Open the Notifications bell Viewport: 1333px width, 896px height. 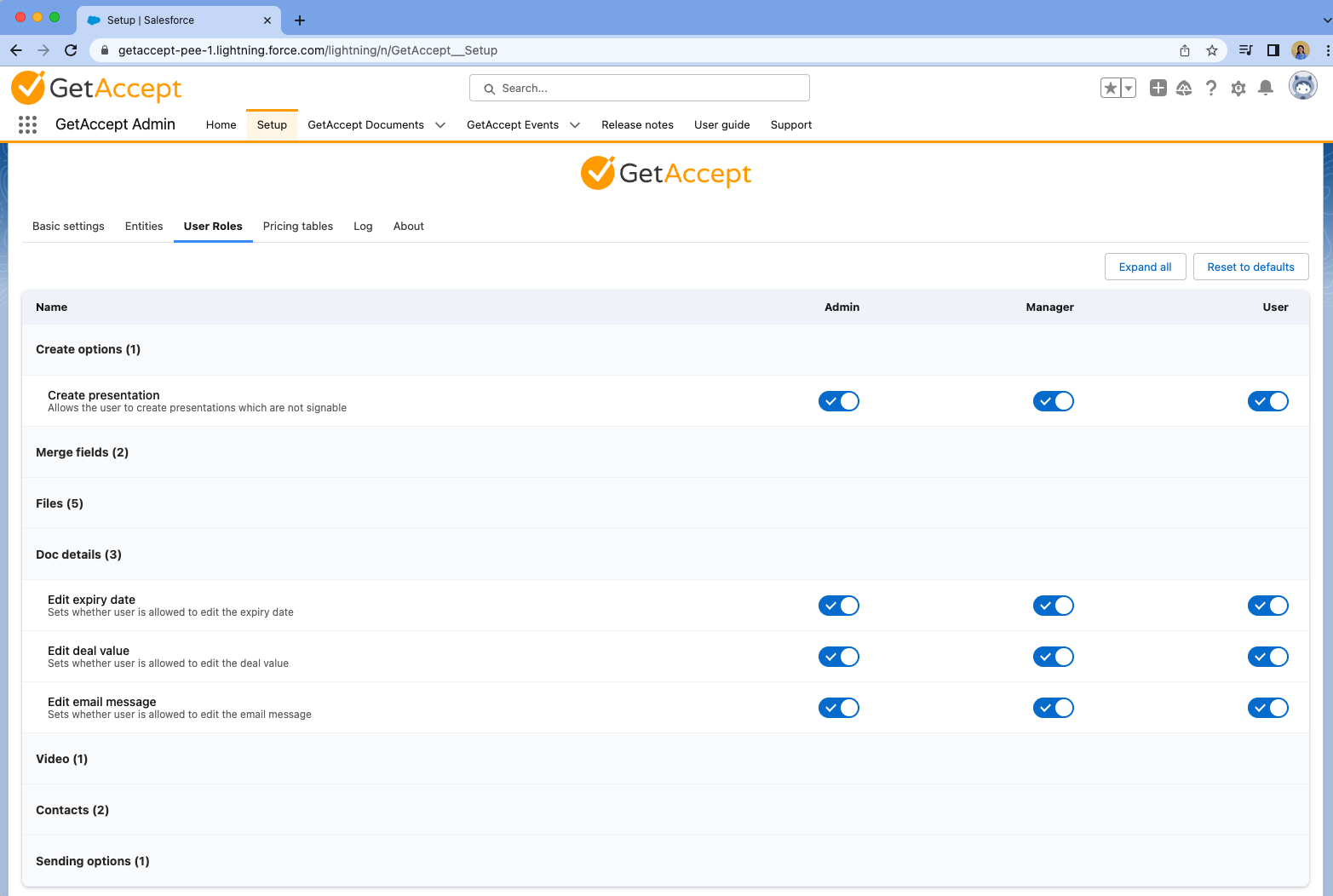1266,88
